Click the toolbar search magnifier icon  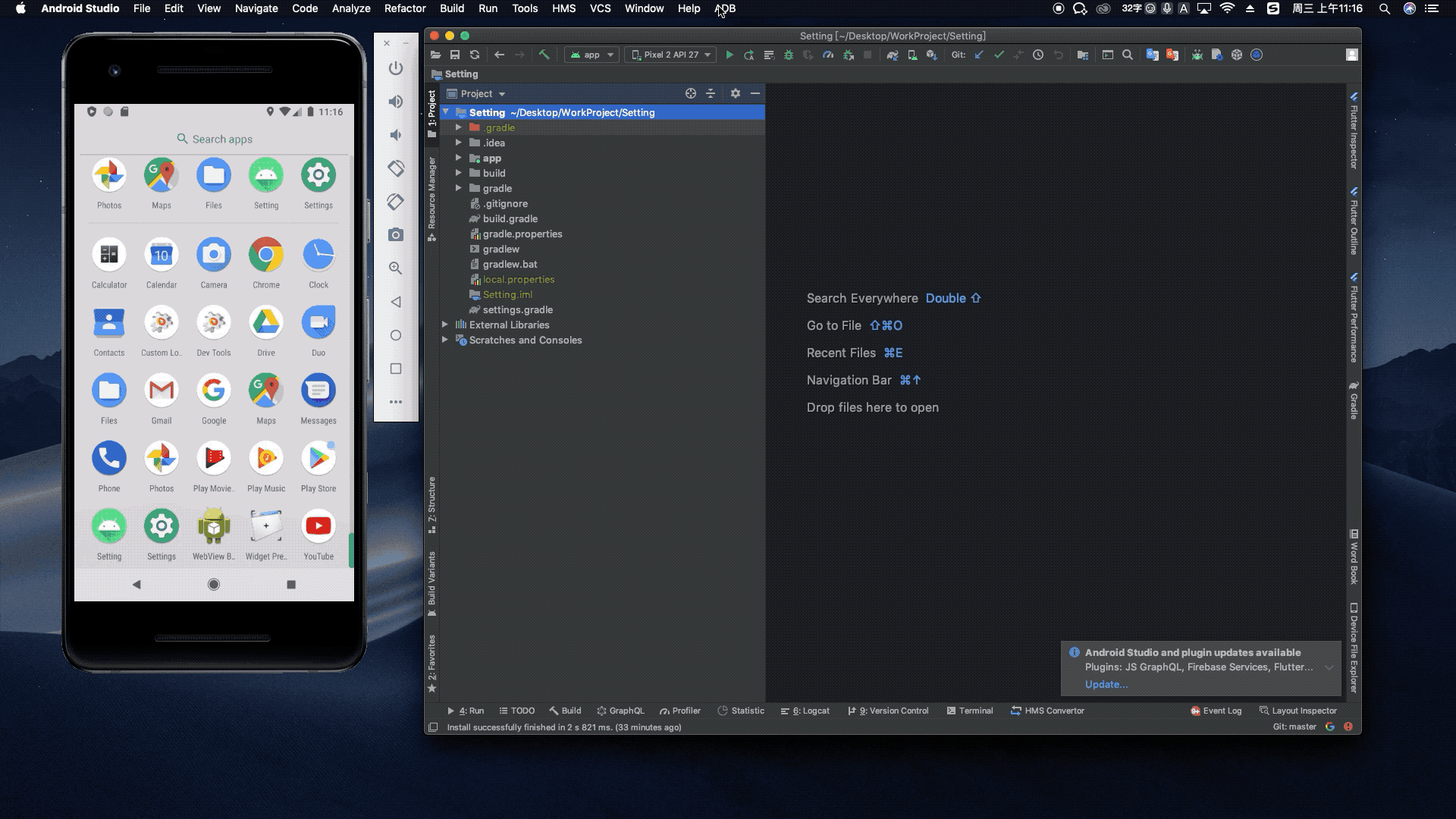pyautogui.click(x=1128, y=55)
